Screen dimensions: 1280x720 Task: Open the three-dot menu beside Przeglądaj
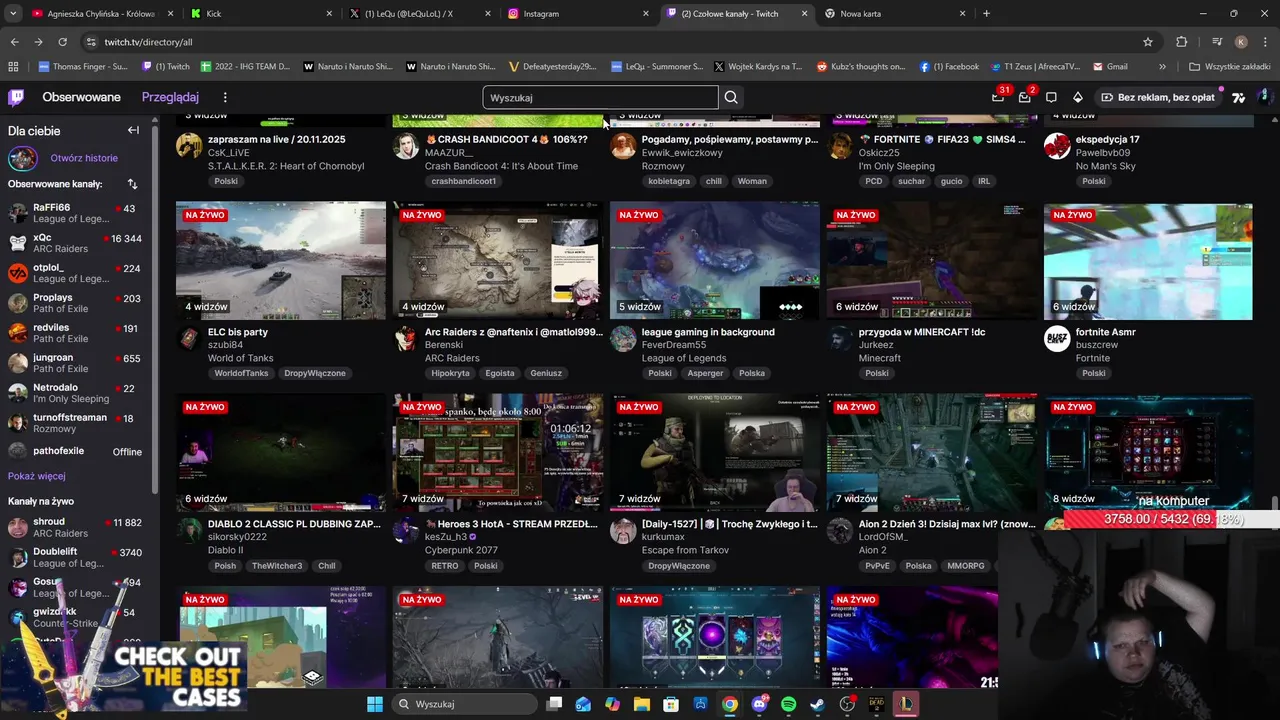(225, 97)
